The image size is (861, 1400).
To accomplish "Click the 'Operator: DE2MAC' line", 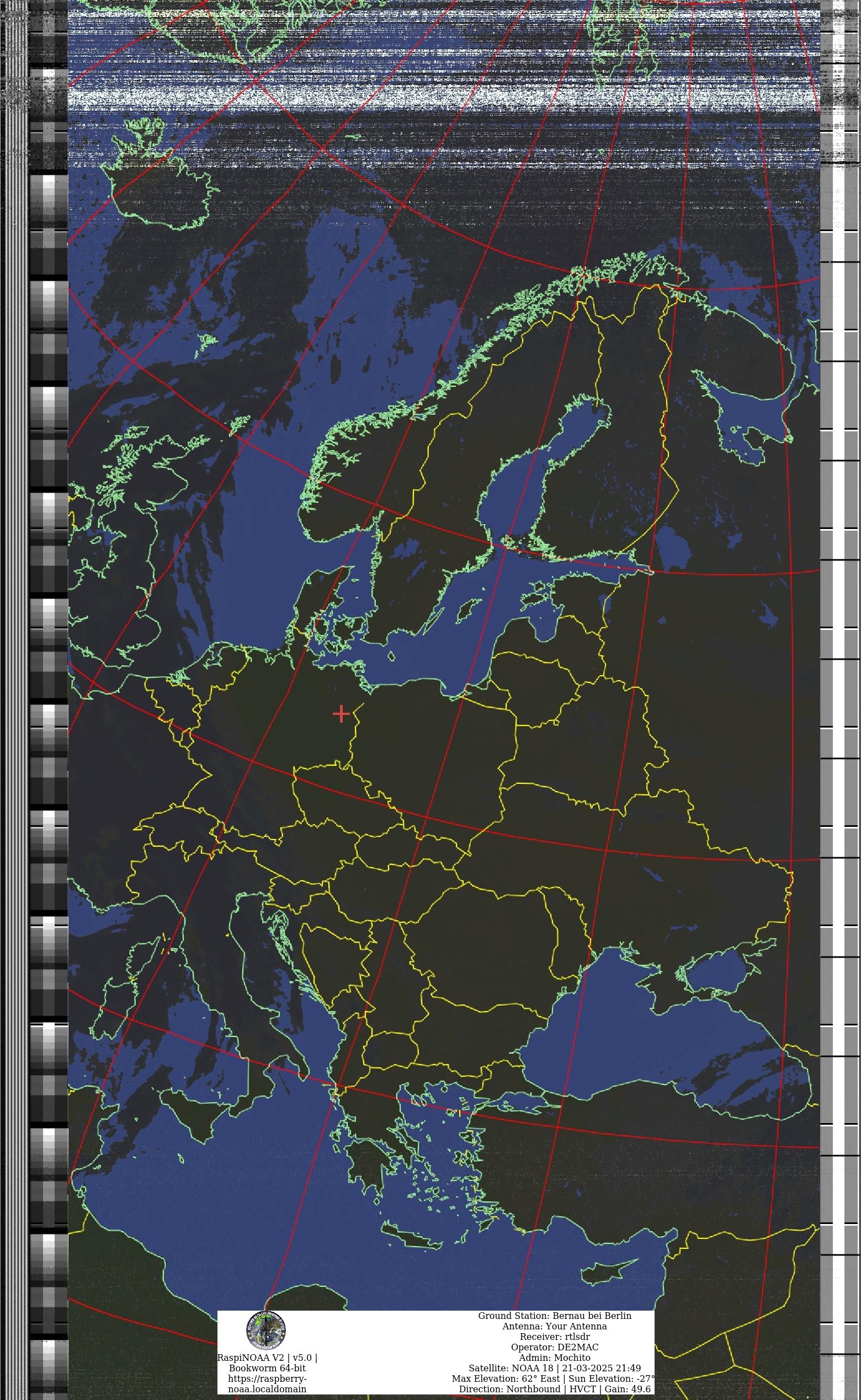I will [x=555, y=1347].
